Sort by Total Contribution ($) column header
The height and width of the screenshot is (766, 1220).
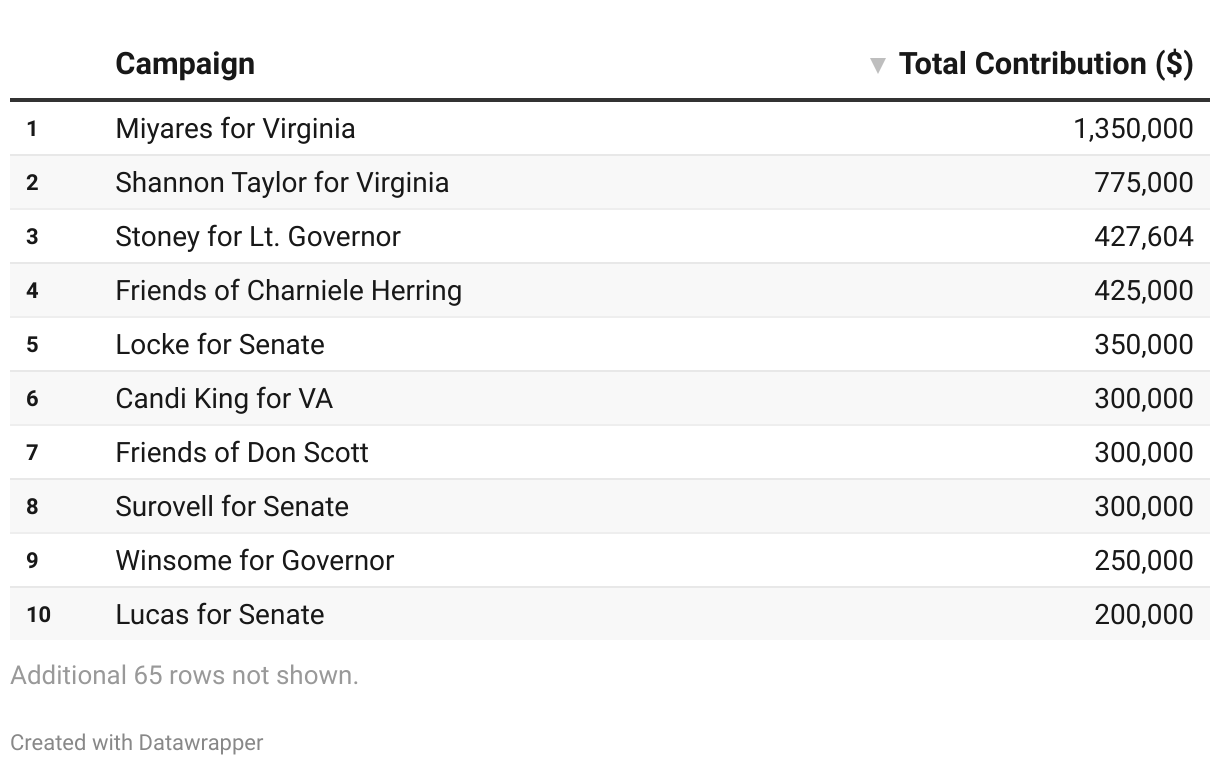(x=1045, y=64)
